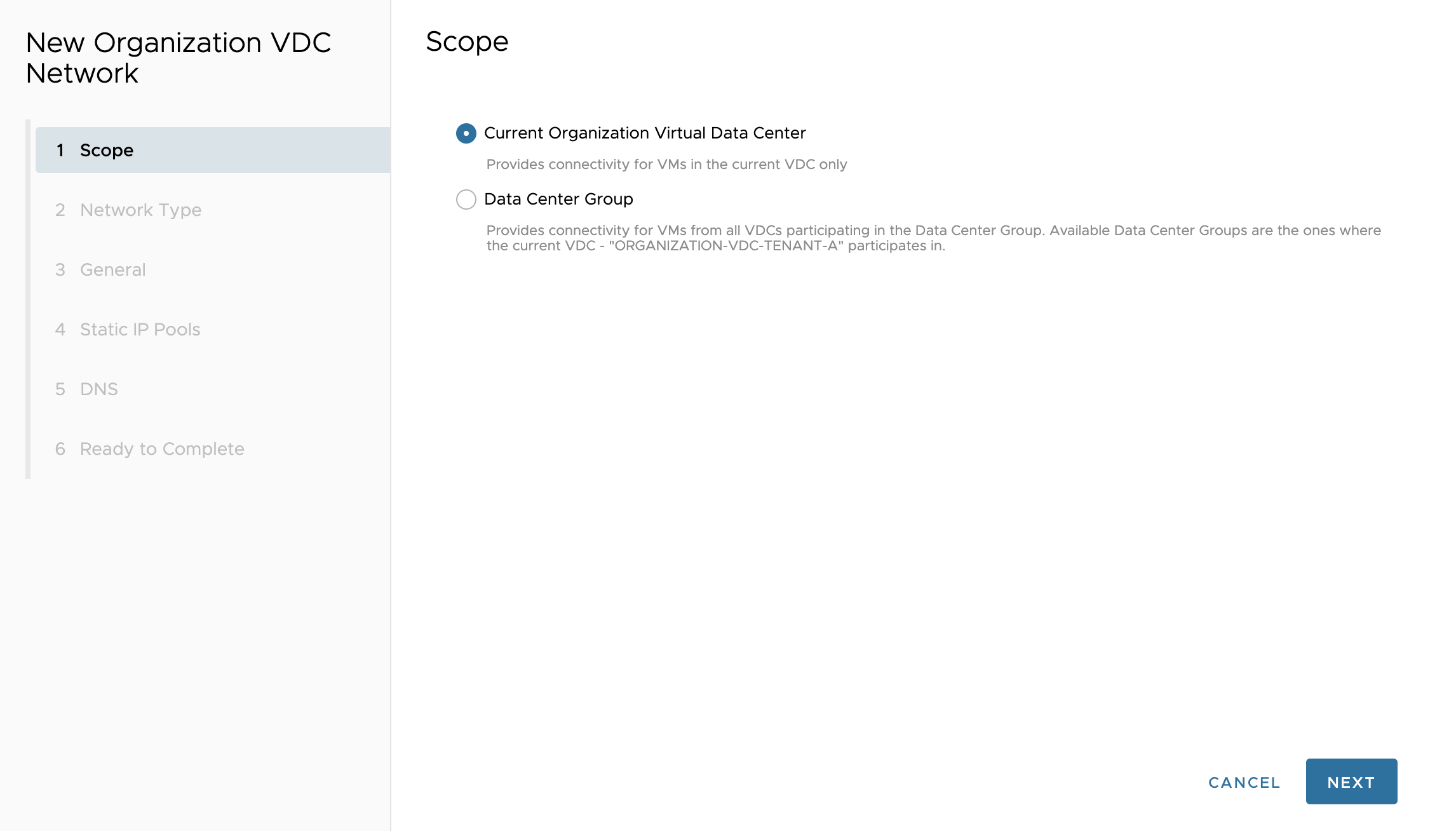1456x831 pixels.
Task: Click the "current VDC only" description text
Action: pyautogui.click(x=666, y=165)
